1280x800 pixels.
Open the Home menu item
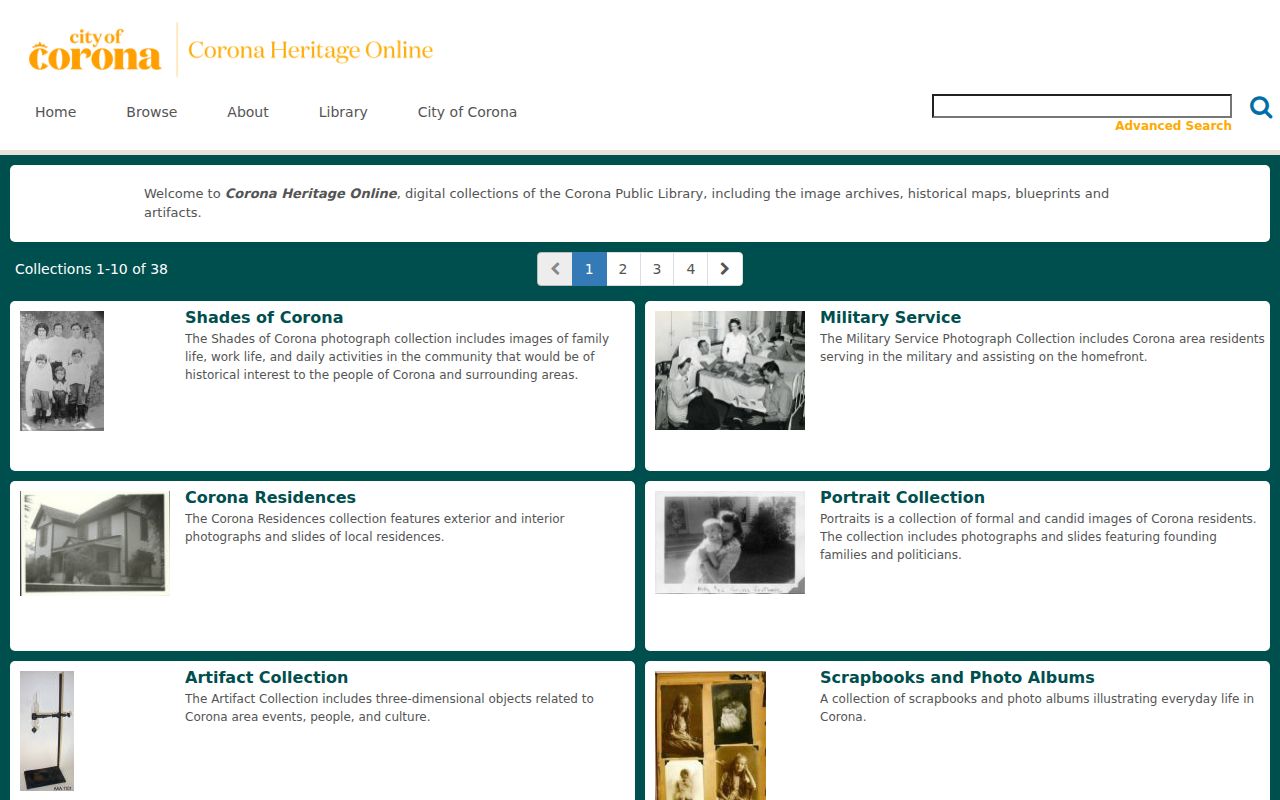click(56, 112)
